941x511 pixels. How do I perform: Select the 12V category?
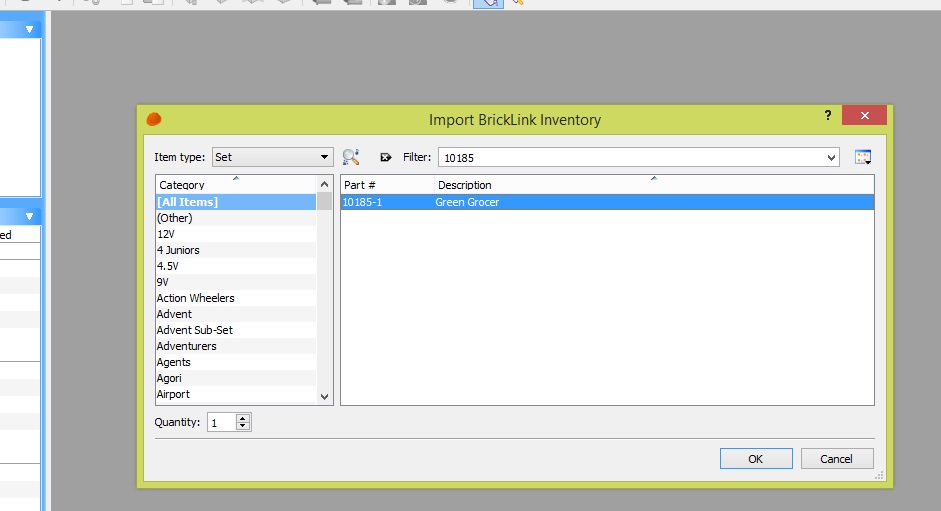click(236, 234)
